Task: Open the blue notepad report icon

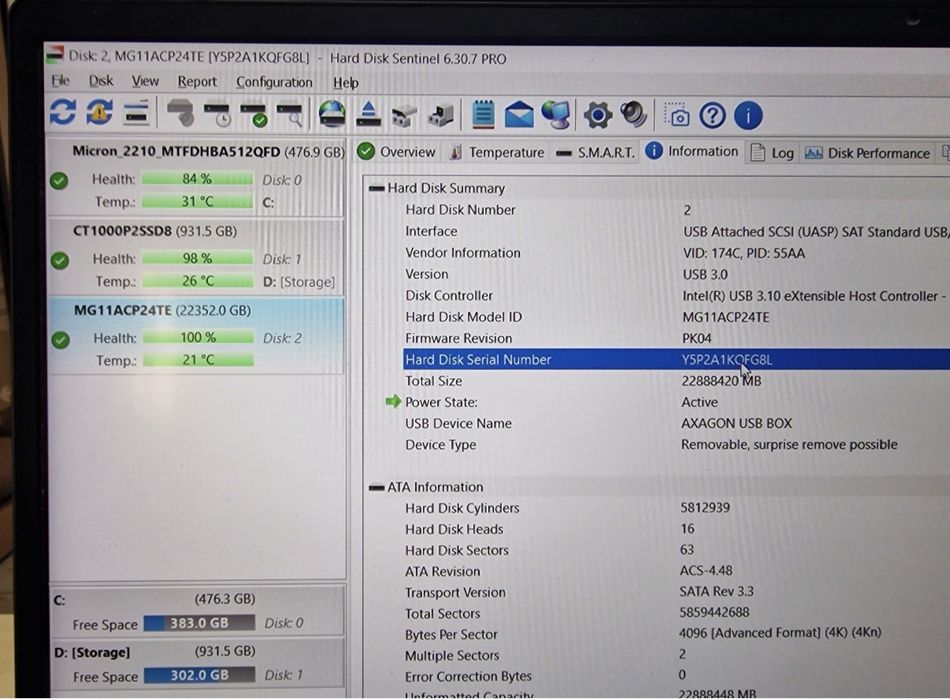Action: pyautogui.click(x=483, y=115)
